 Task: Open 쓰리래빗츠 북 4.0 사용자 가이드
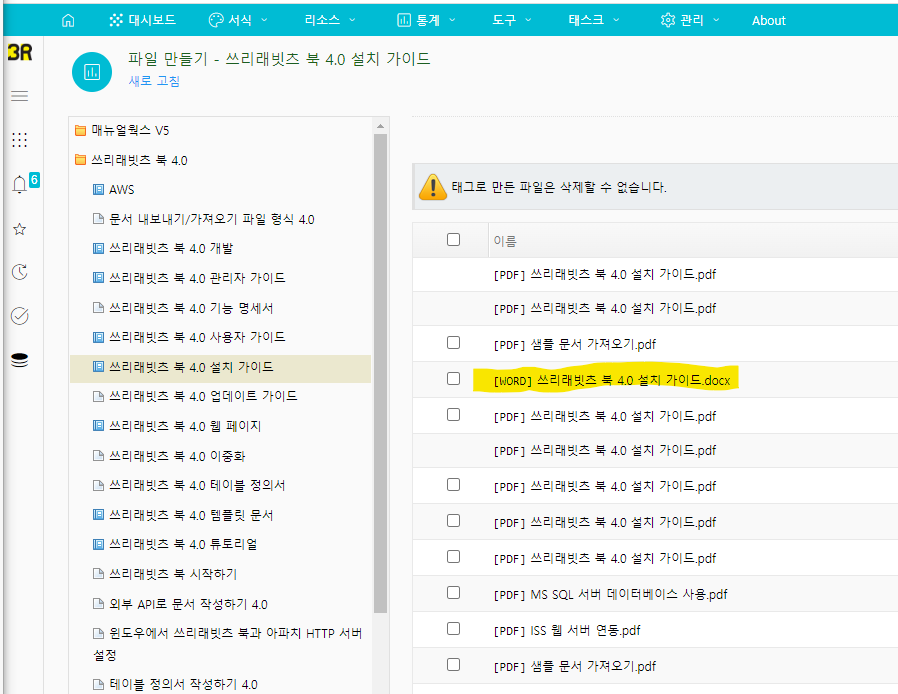point(197,337)
